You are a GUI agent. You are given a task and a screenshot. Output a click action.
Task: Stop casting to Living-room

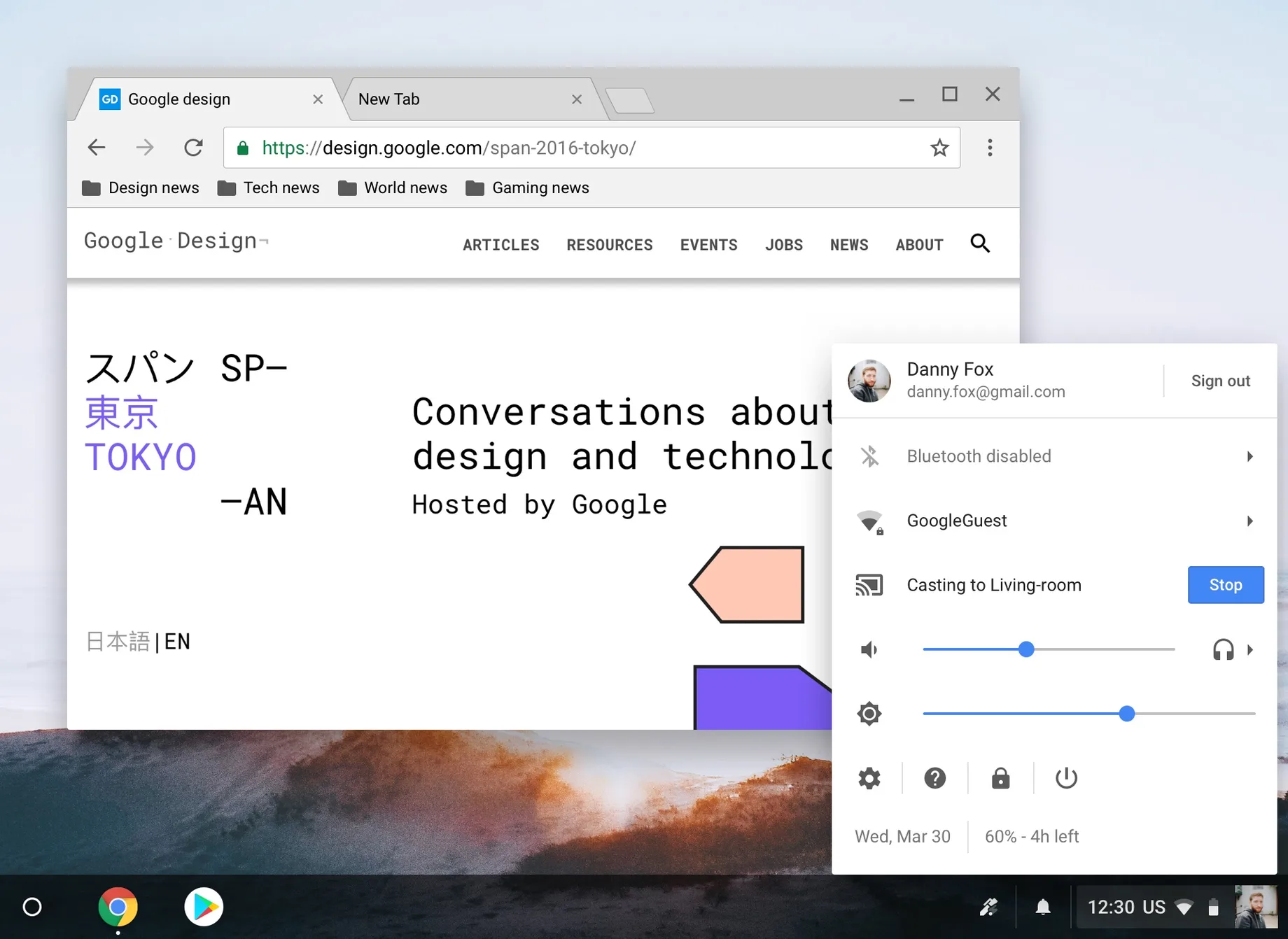tap(1226, 585)
